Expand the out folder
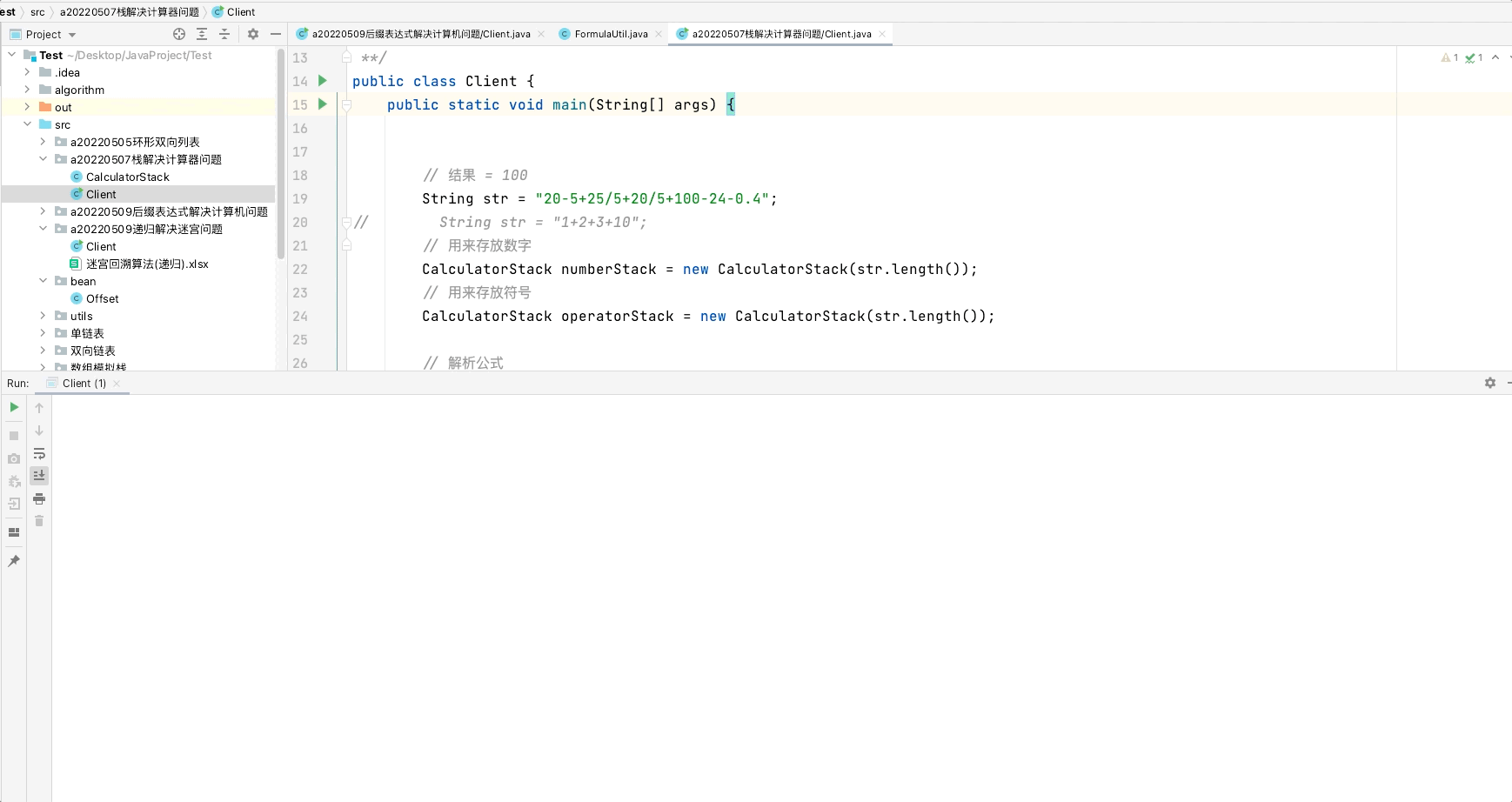This screenshot has height=802, width=1512. tap(28, 107)
